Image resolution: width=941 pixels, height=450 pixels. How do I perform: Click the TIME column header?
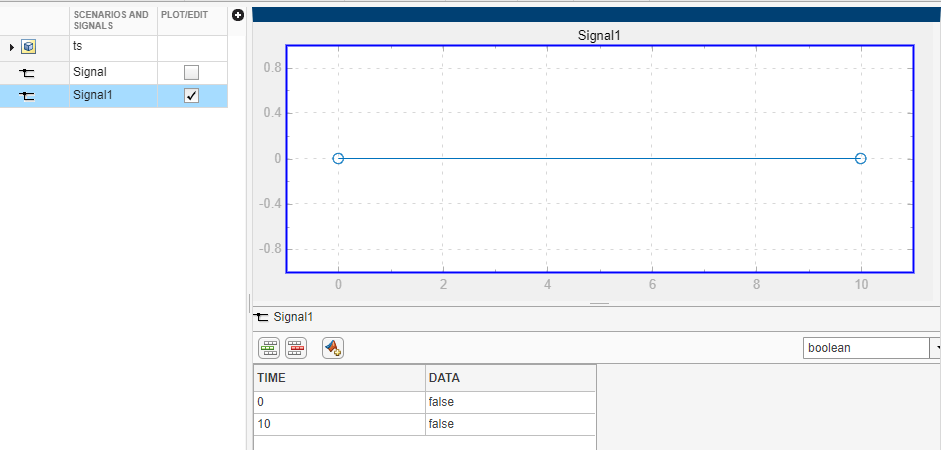[x=340, y=378]
